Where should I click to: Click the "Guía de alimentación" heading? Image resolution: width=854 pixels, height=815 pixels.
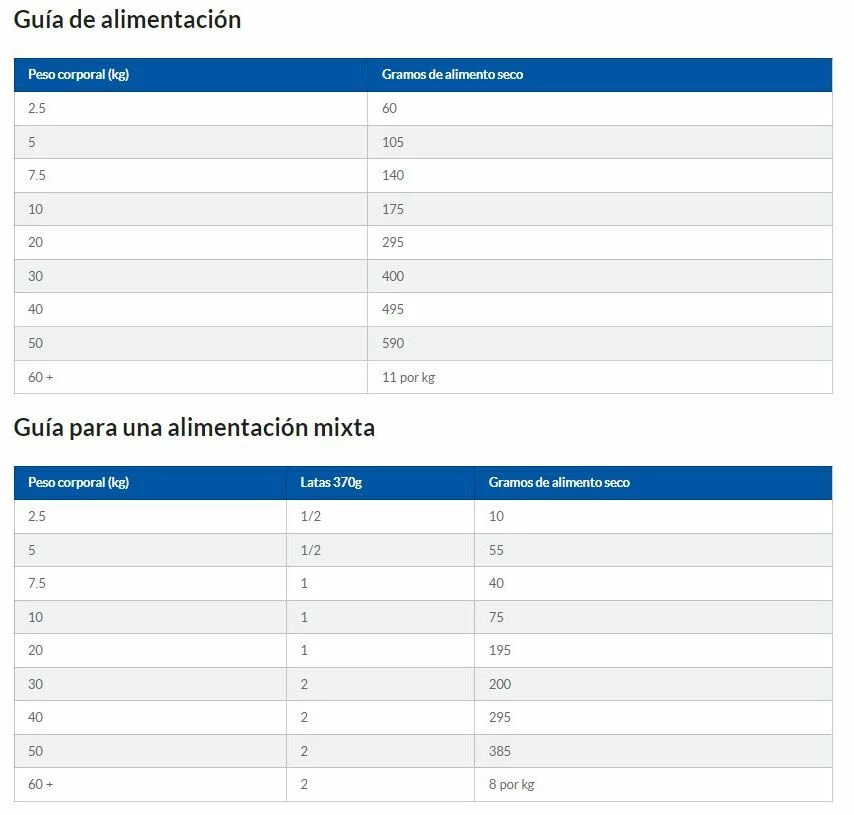click(127, 20)
